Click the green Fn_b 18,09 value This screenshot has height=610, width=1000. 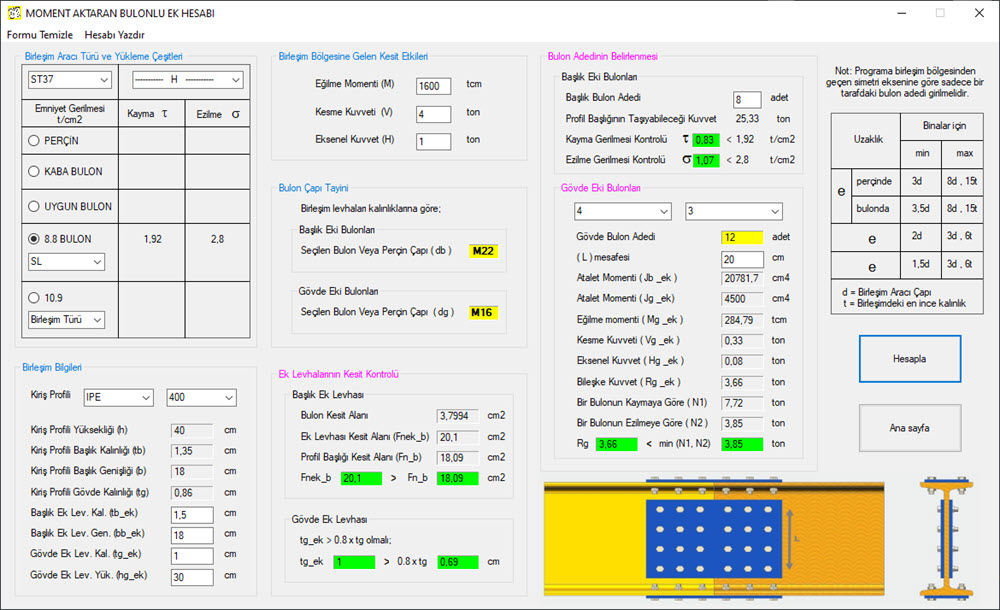coord(458,478)
